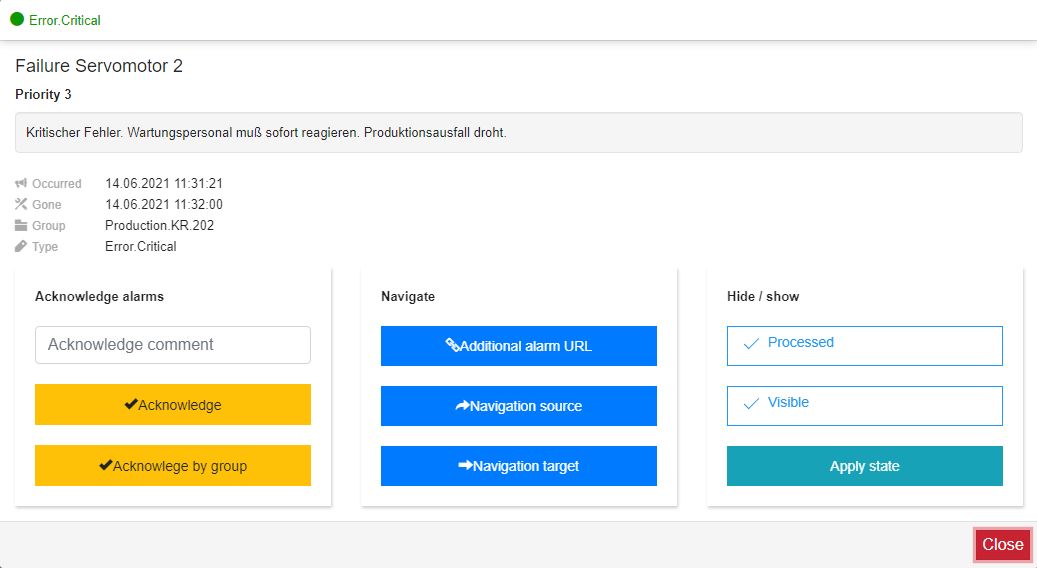Click the Group label
The width and height of the screenshot is (1037, 568).
(x=49, y=225)
